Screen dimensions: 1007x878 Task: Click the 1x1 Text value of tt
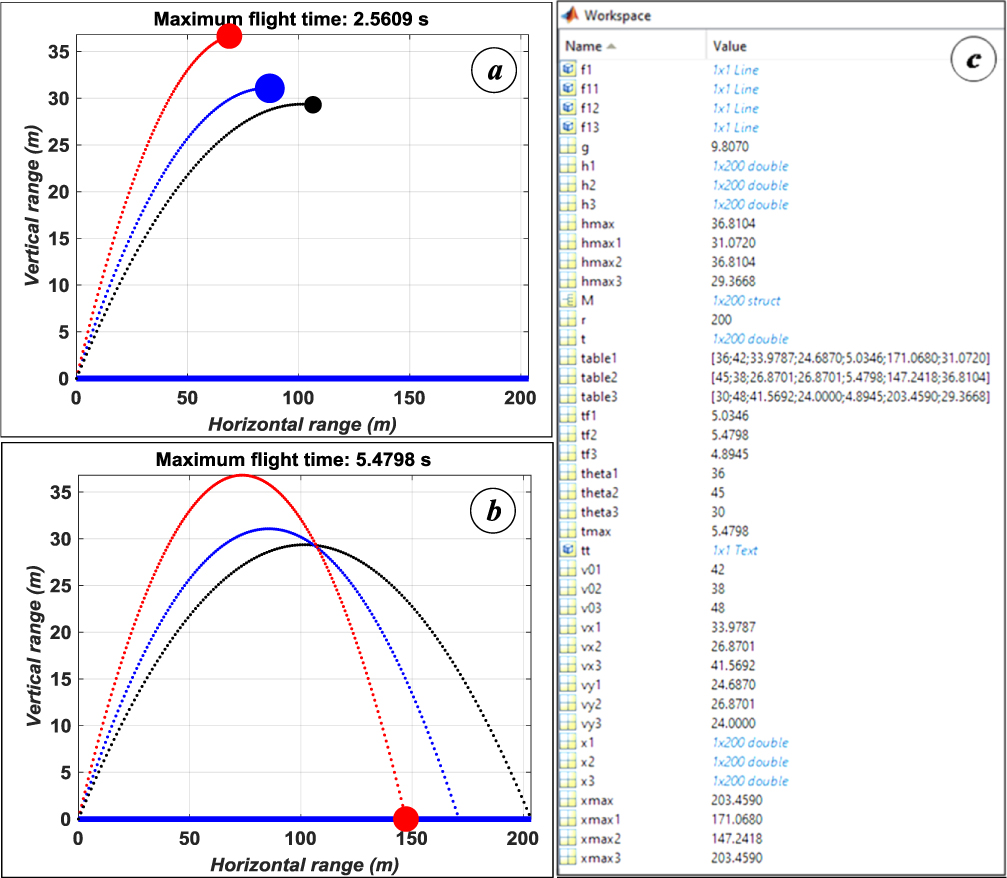click(735, 550)
